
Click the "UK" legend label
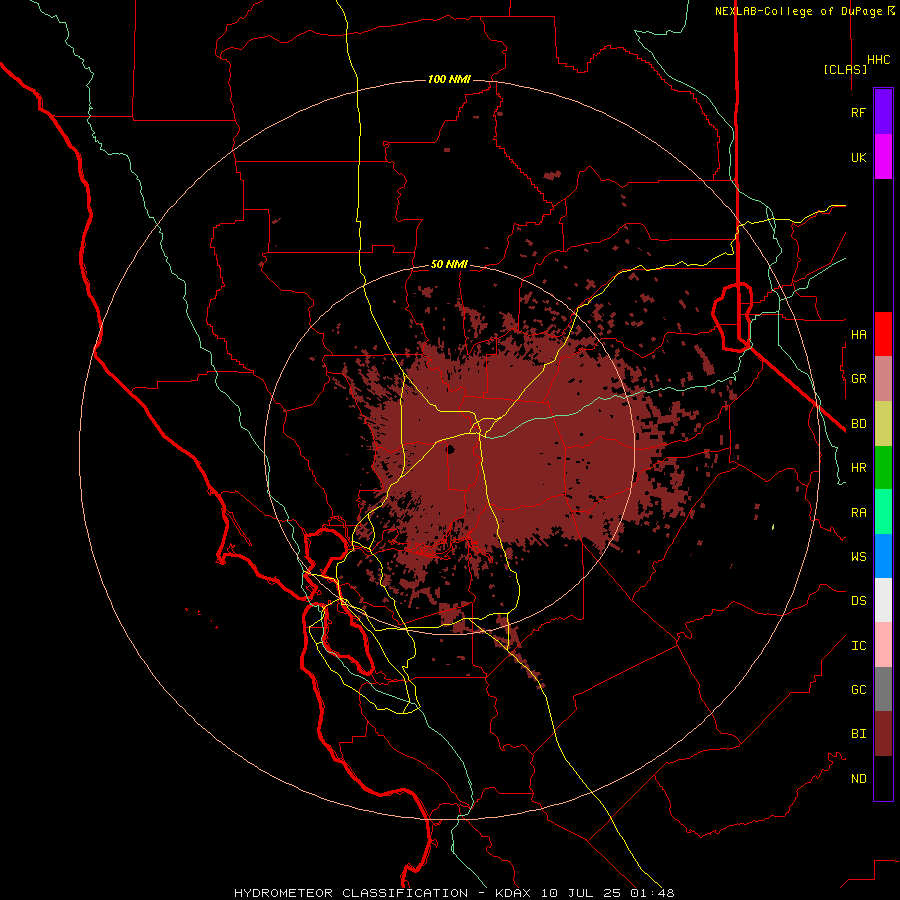click(858, 158)
